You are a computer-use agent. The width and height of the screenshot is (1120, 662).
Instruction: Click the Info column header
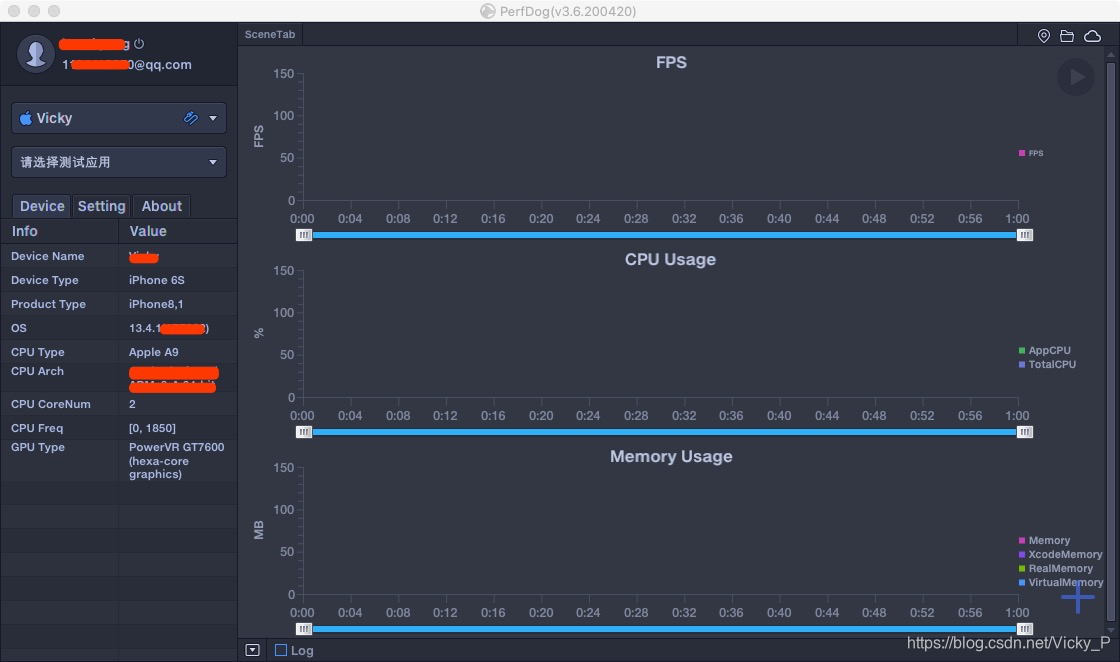pos(59,231)
